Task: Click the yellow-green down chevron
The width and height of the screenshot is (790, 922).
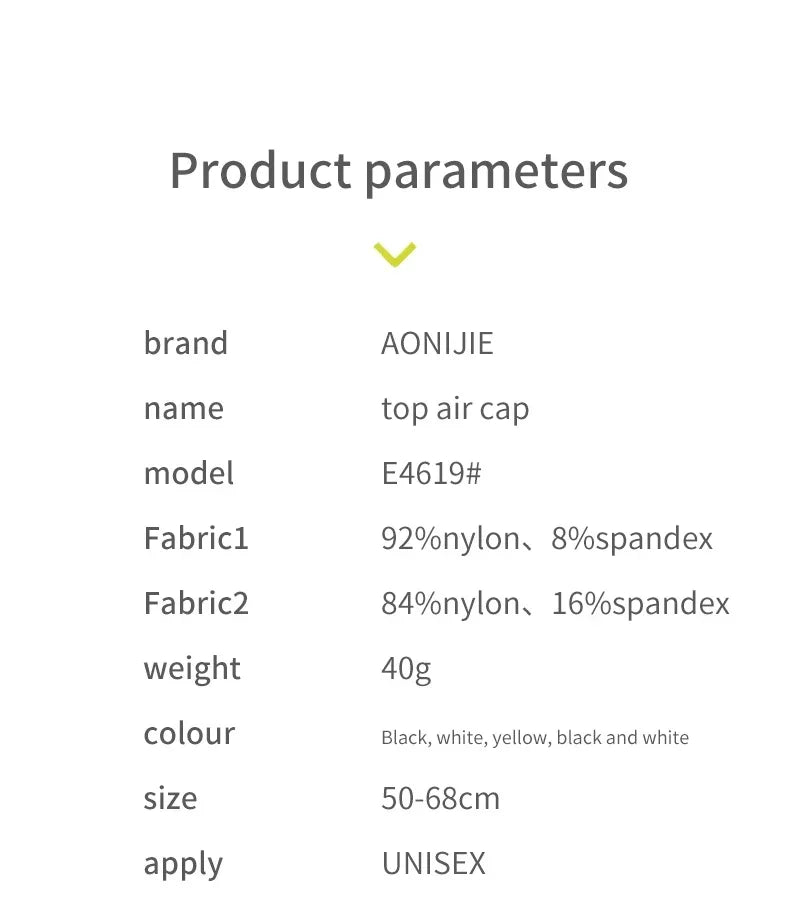Action: (x=395, y=254)
